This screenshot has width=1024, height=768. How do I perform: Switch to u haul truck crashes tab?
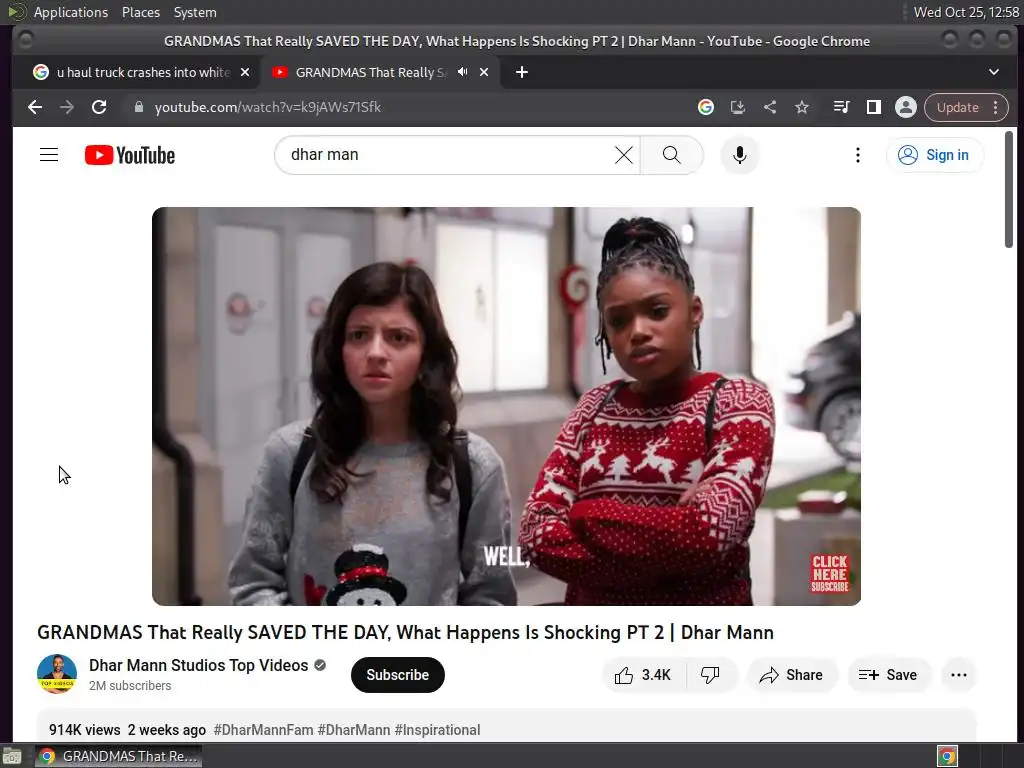134,72
